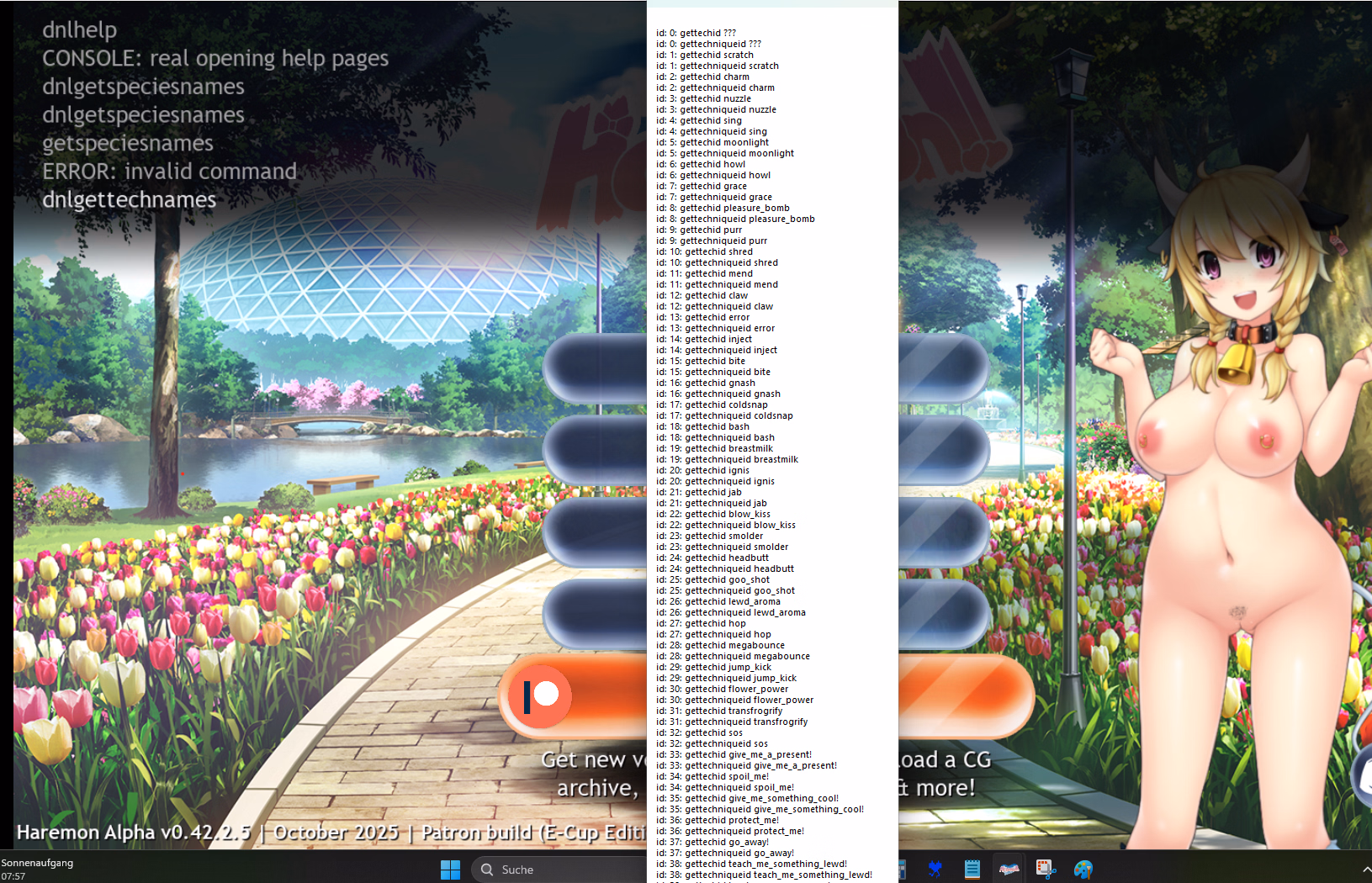Select the 'ERROR: invalid command' console line
Viewport: 1372px width, 883px height.
click(169, 172)
